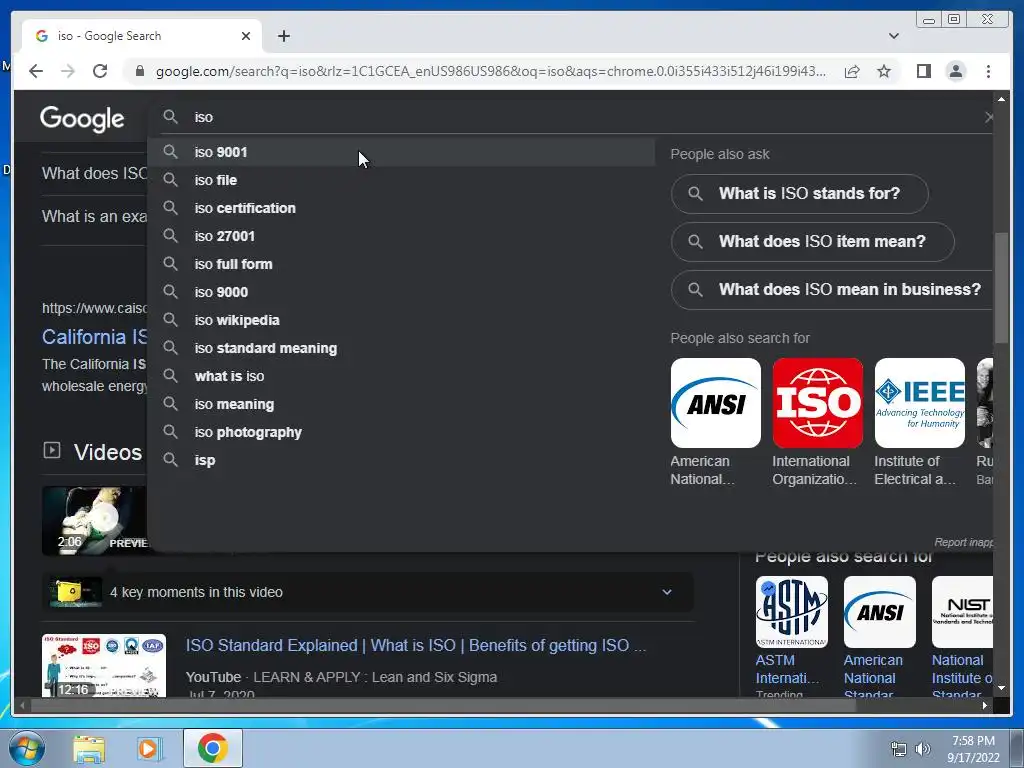Open Chrome's three-dot menu
1024x768 pixels.
pyautogui.click(x=988, y=71)
